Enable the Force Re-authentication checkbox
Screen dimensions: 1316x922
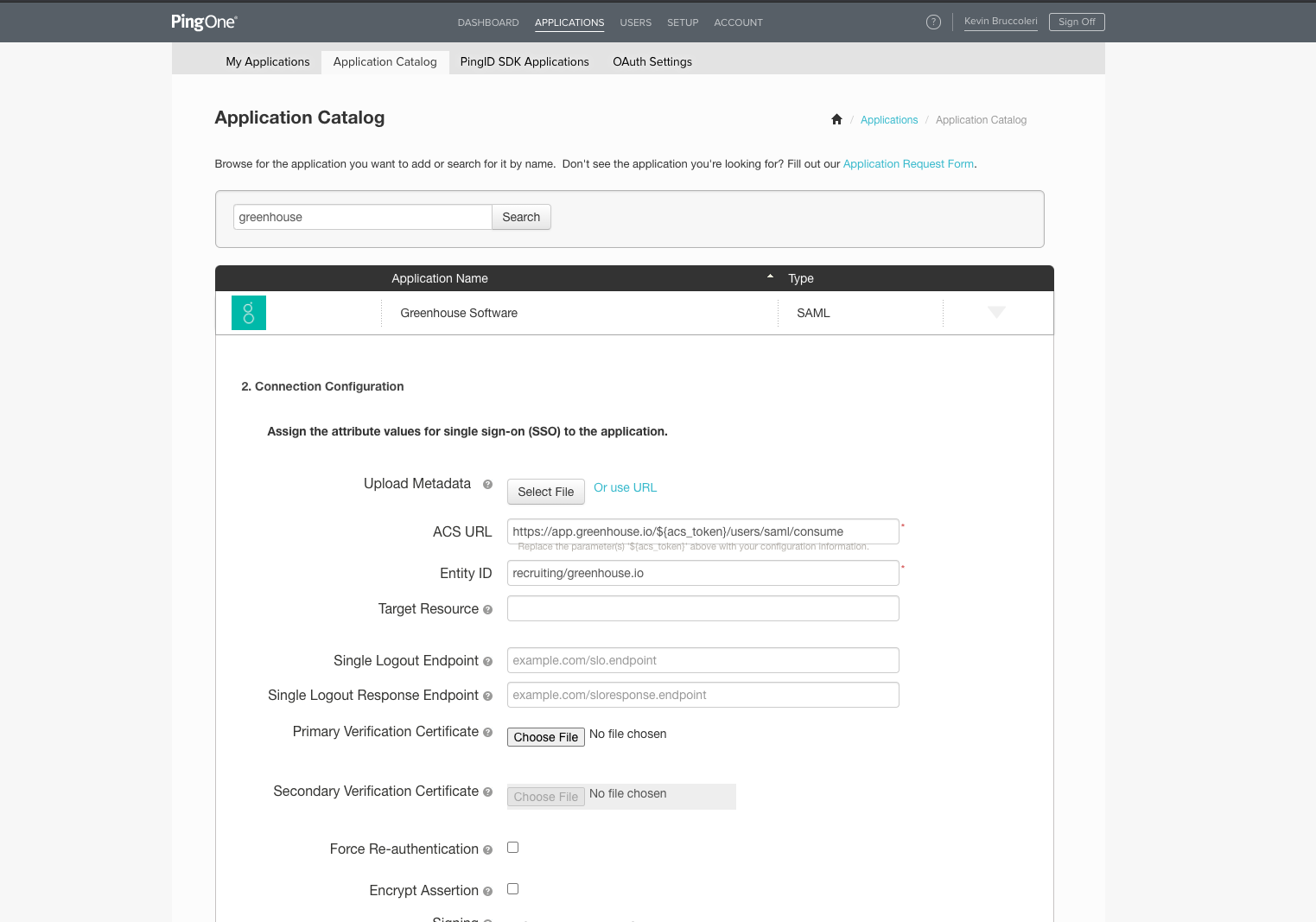click(x=512, y=848)
